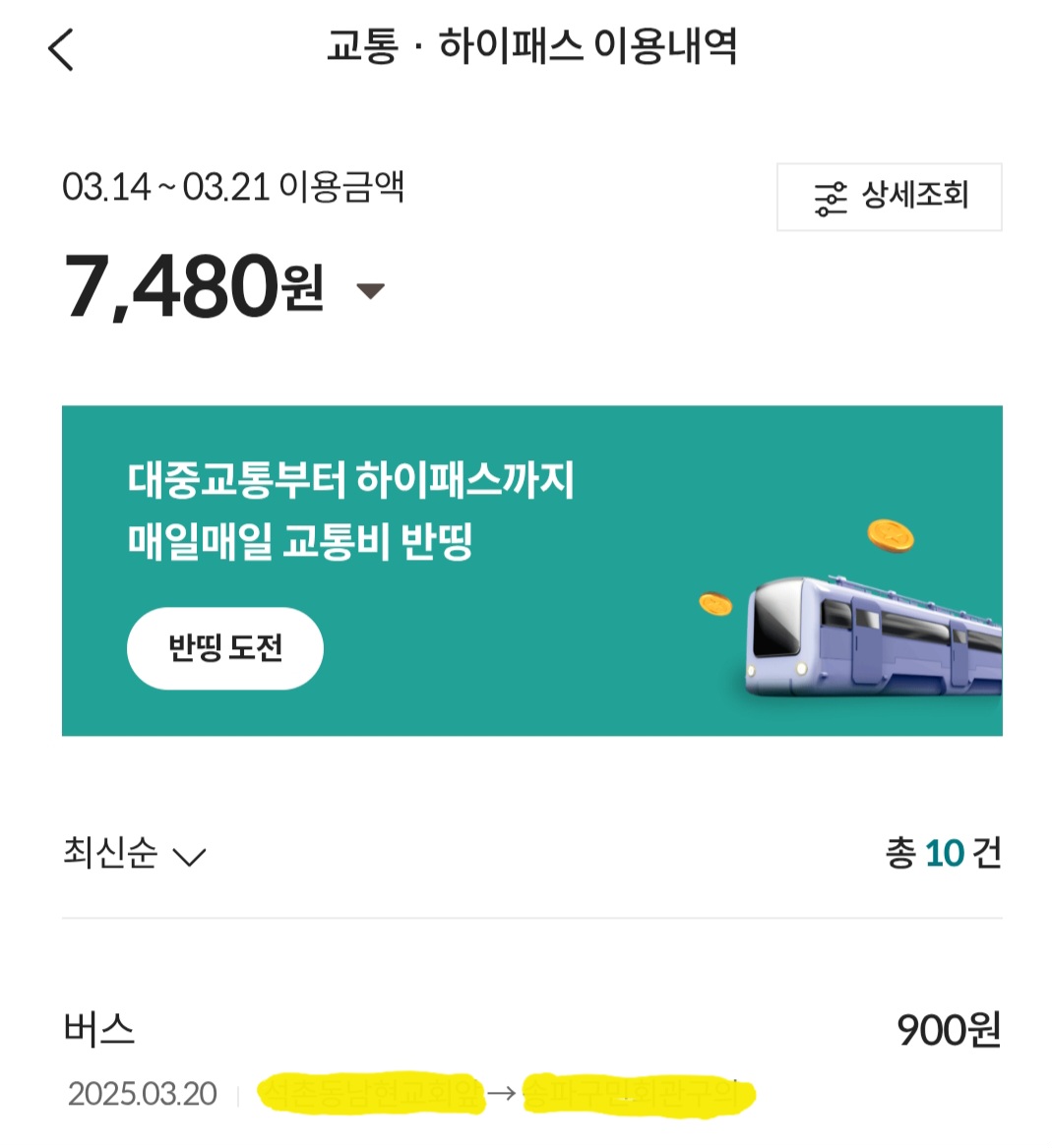The width and height of the screenshot is (1052, 1148).
Task: Click the filter sliders icon beside 상세조회
Action: pos(830,198)
